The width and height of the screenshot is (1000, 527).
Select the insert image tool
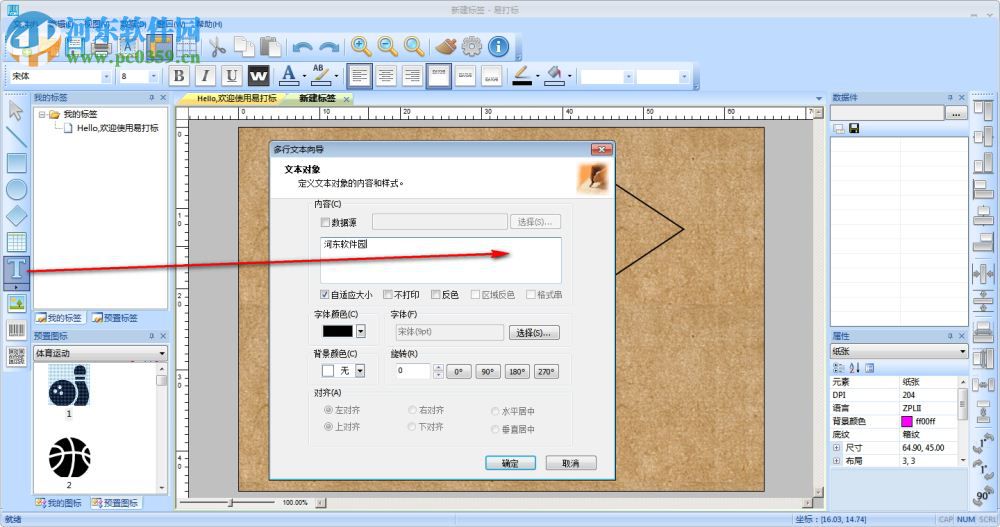click(17, 303)
